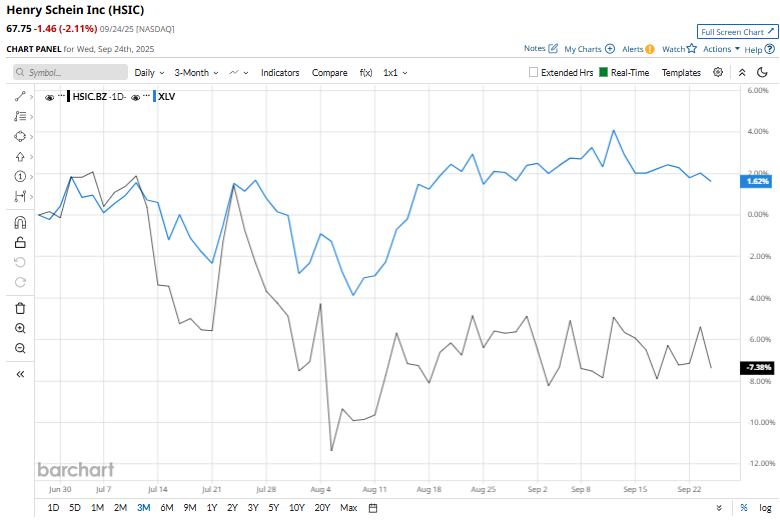Select the 1Y range tab
This screenshot has width=780, height=521.
click(212, 508)
